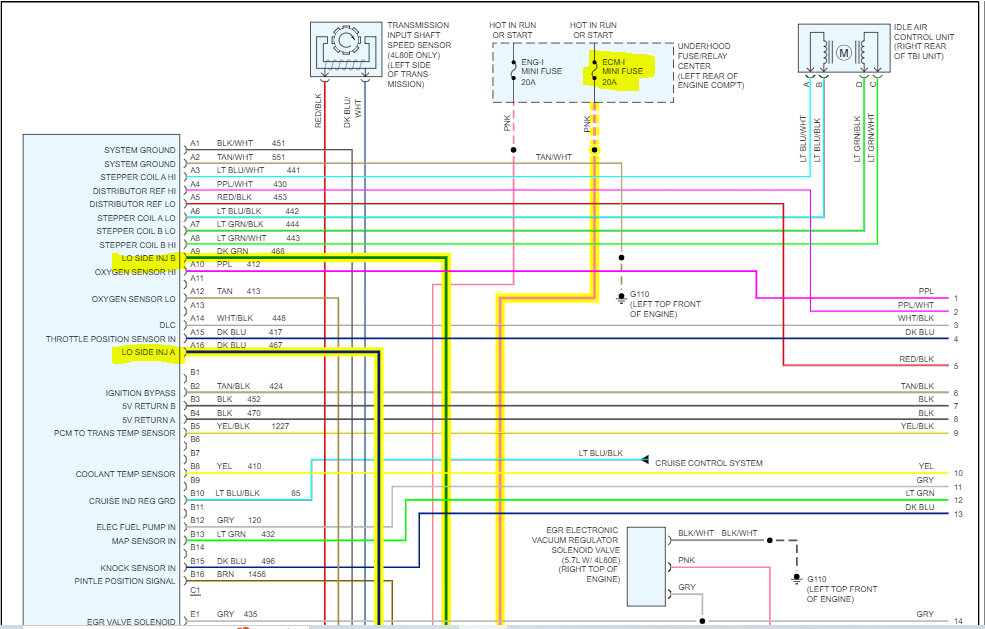Click the UNDERHOOD FUSE/RELAY CENTER label

(710, 65)
